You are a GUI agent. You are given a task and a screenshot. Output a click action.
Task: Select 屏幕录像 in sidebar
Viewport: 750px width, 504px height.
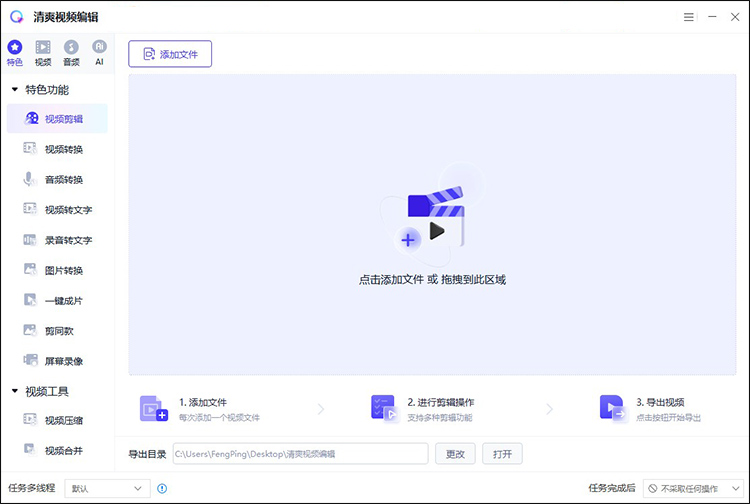tap(57, 361)
